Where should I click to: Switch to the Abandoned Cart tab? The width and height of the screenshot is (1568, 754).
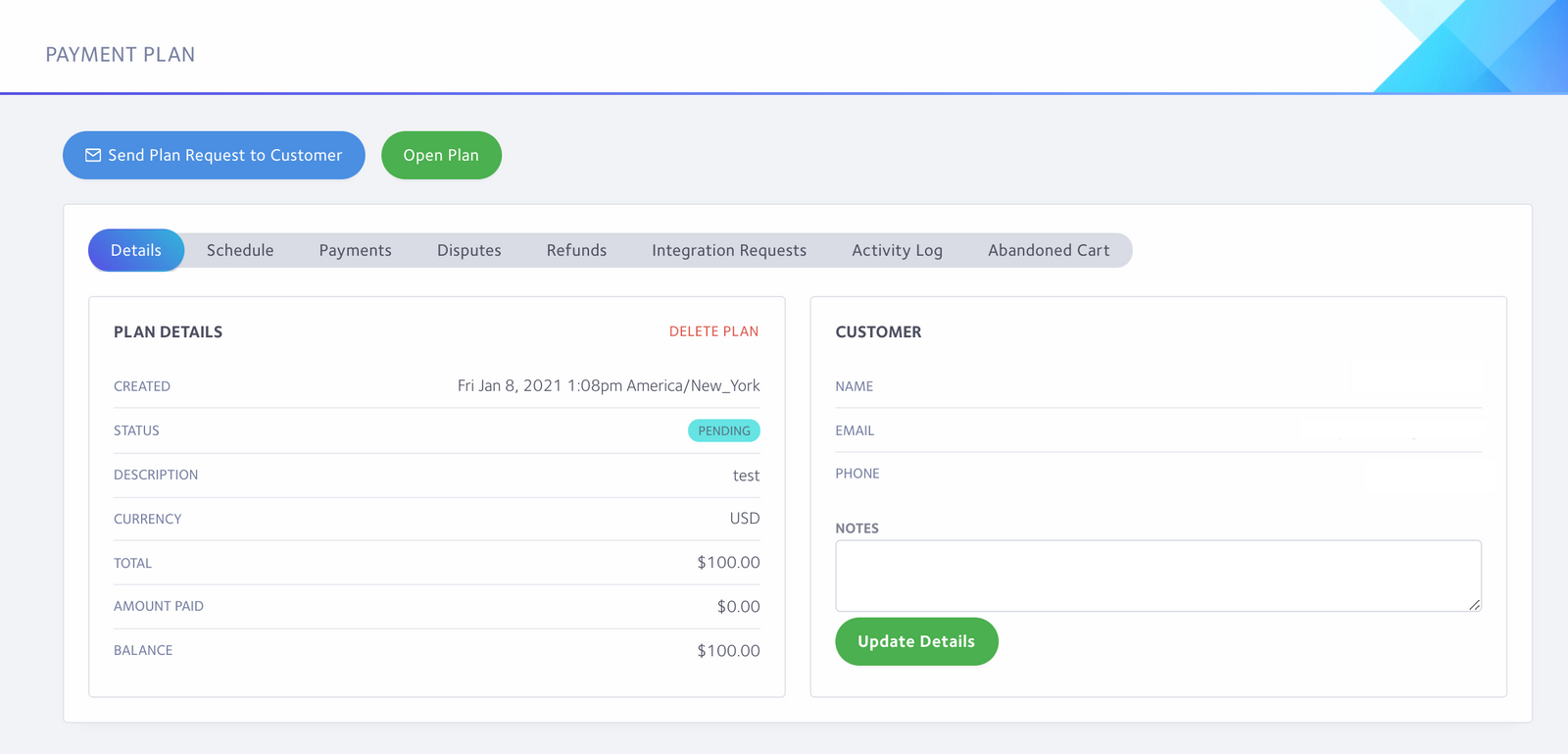click(x=1049, y=250)
